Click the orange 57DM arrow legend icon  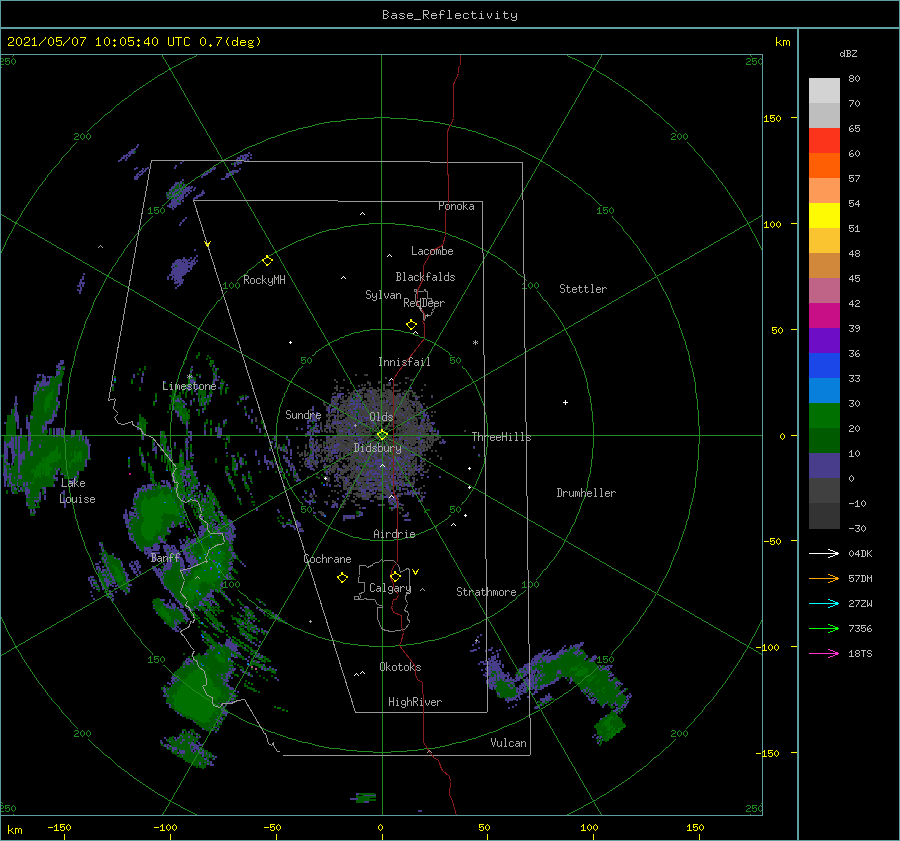824,579
